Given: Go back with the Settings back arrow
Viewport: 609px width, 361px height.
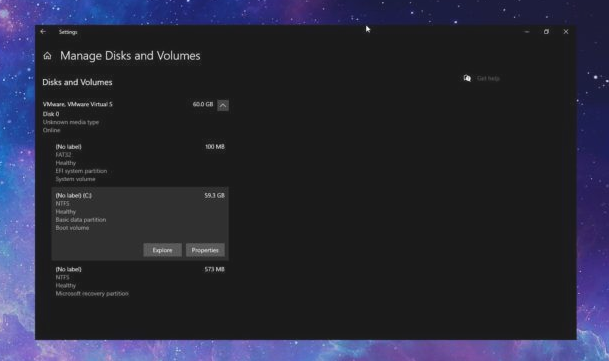Looking at the screenshot, I should click(43, 32).
